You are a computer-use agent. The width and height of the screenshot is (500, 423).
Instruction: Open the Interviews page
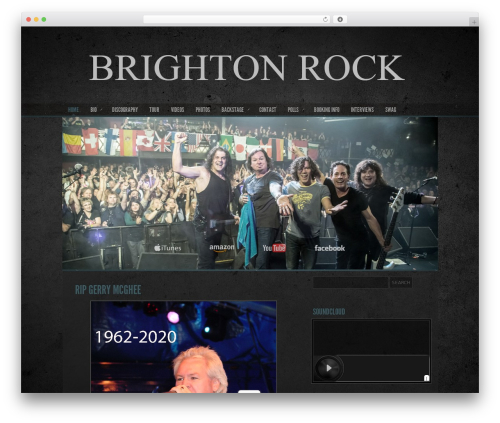pyautogui.click(x=362, y=109)
